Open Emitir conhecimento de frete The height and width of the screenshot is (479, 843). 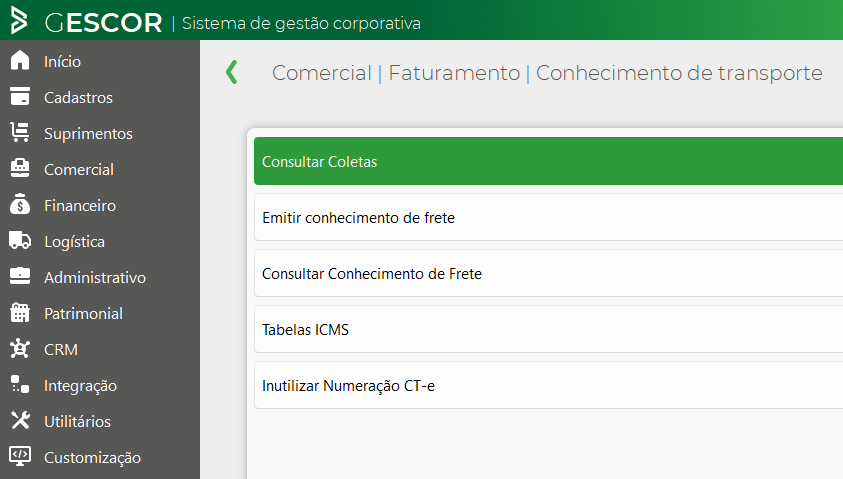click(x=548, y=217)
